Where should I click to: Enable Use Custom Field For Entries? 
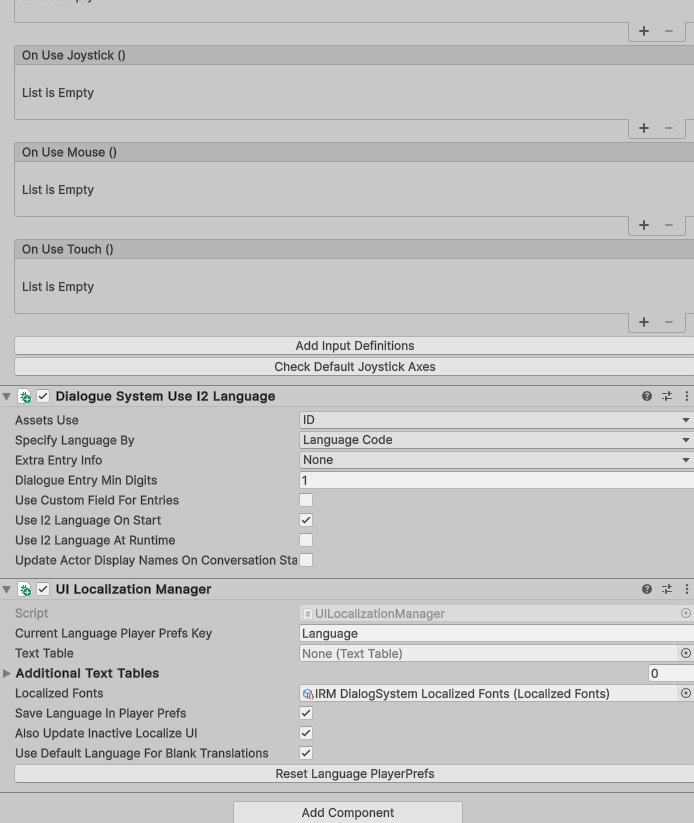pos(306,500)
